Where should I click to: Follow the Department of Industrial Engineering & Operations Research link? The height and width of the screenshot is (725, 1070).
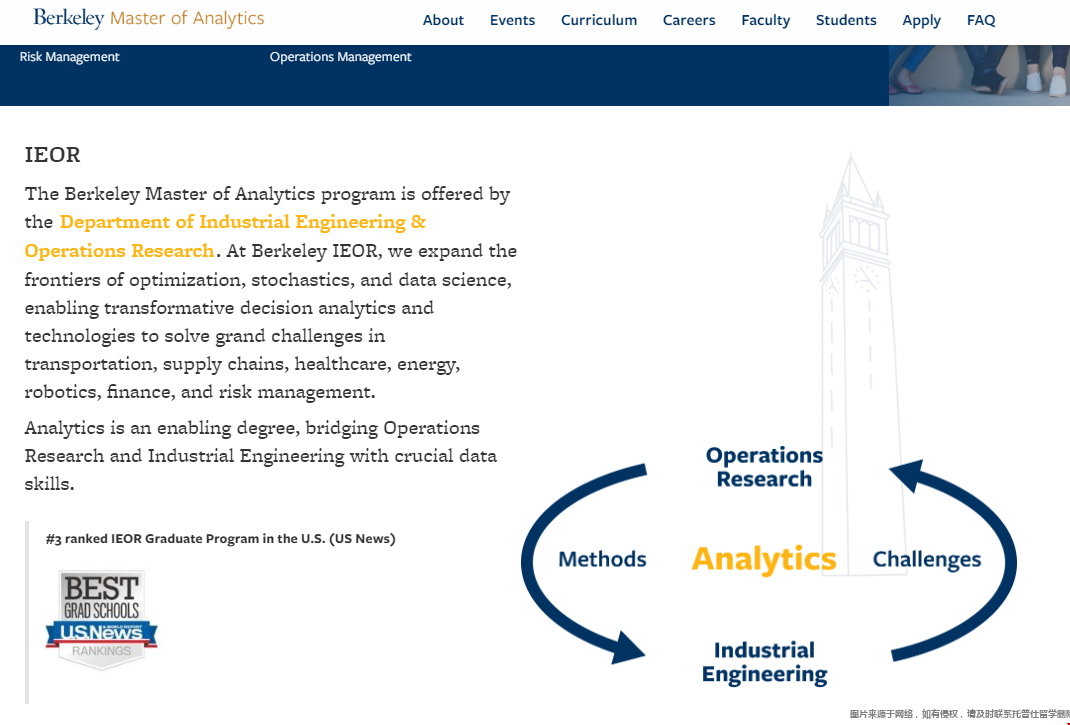[225, 236]
